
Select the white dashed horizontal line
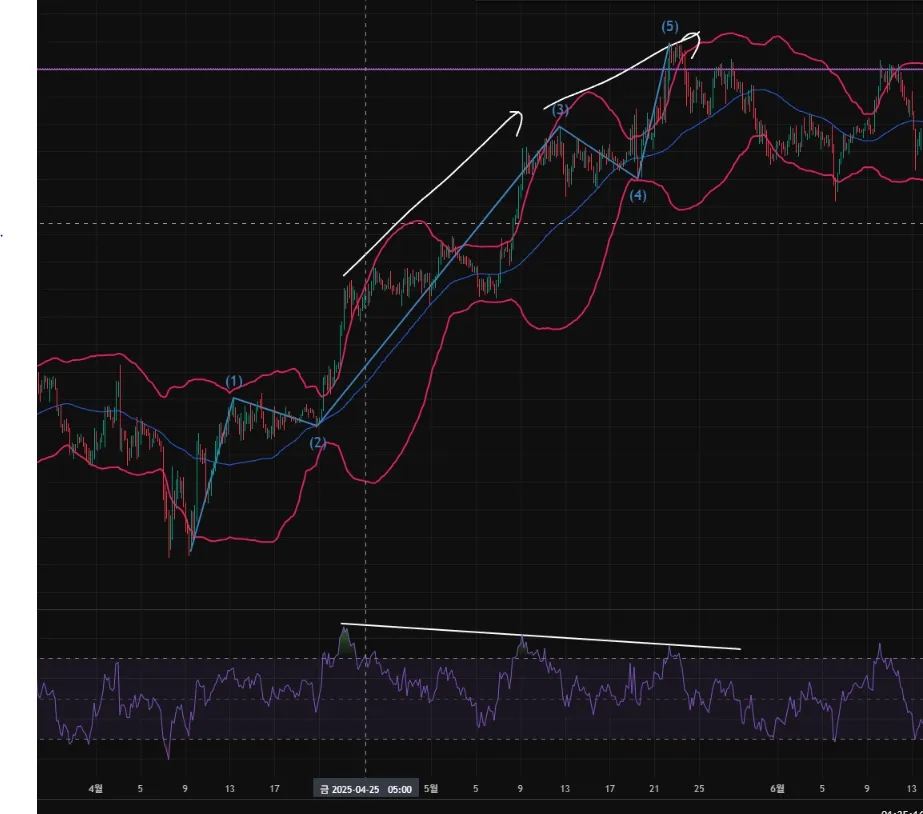tap(480, 224)
